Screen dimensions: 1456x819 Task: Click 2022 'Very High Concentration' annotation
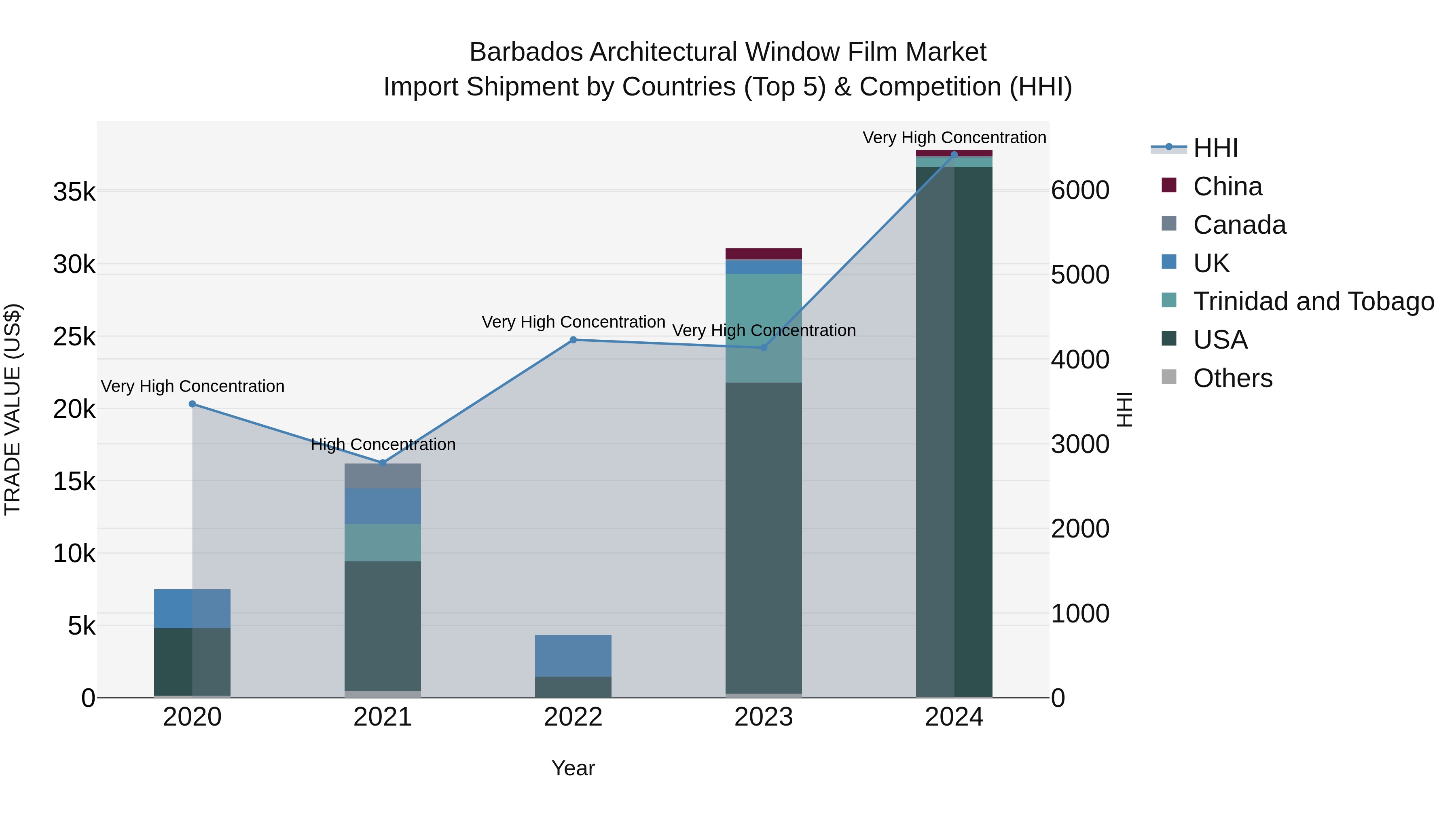pos(574,322)
